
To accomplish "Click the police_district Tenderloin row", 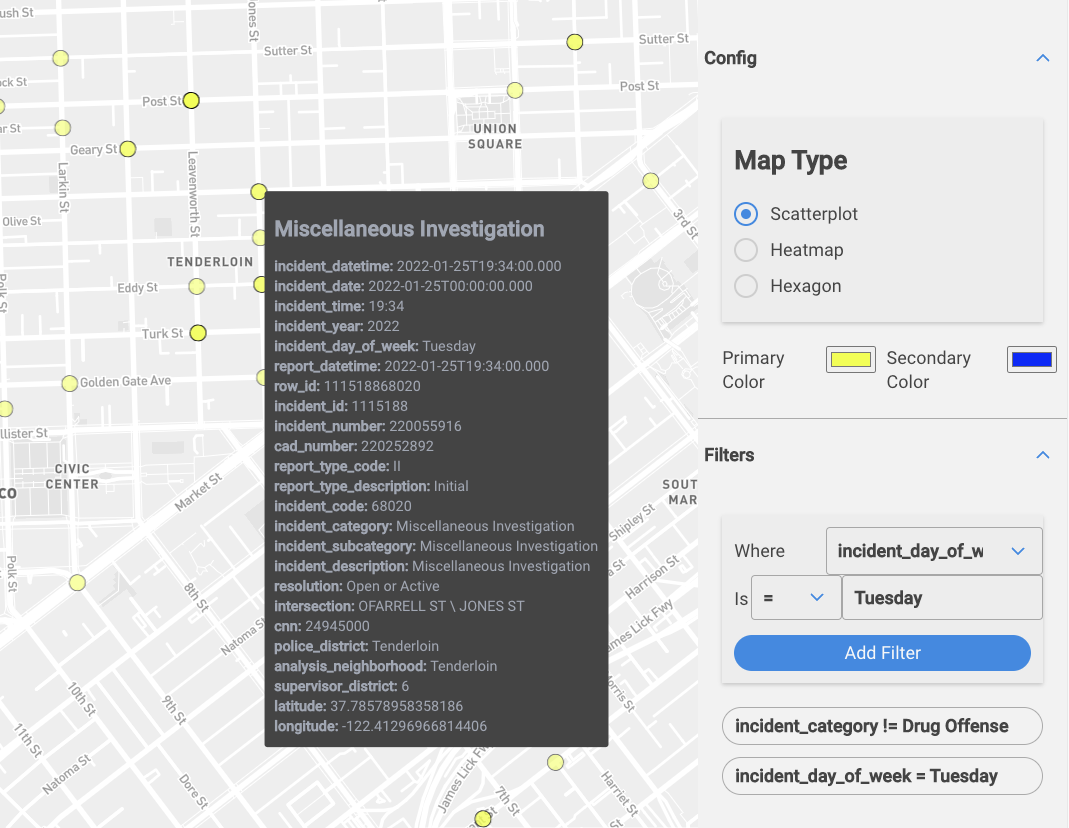I will pos(357,646).
